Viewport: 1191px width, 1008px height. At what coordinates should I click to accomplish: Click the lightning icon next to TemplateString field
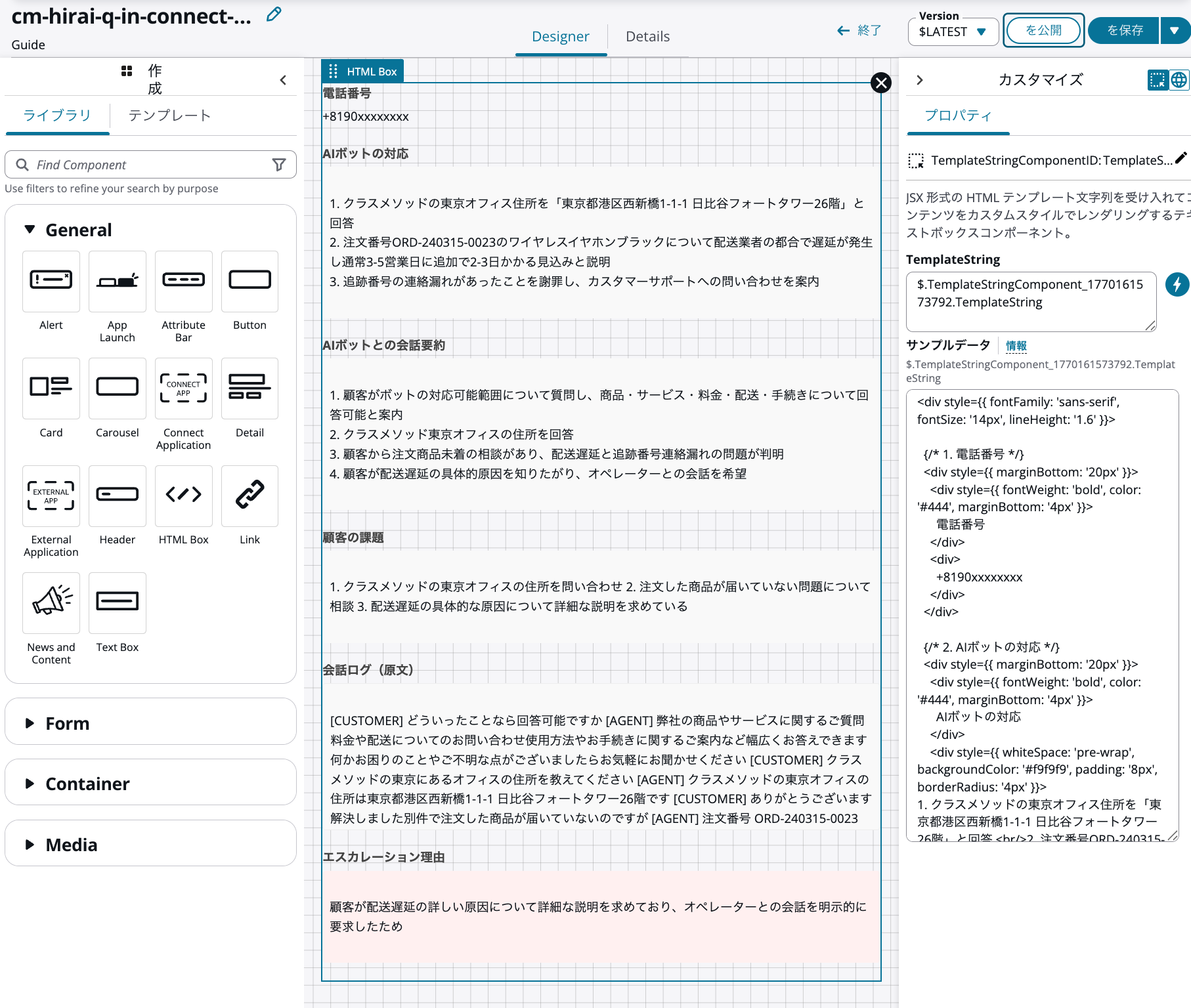(1177, 284)
